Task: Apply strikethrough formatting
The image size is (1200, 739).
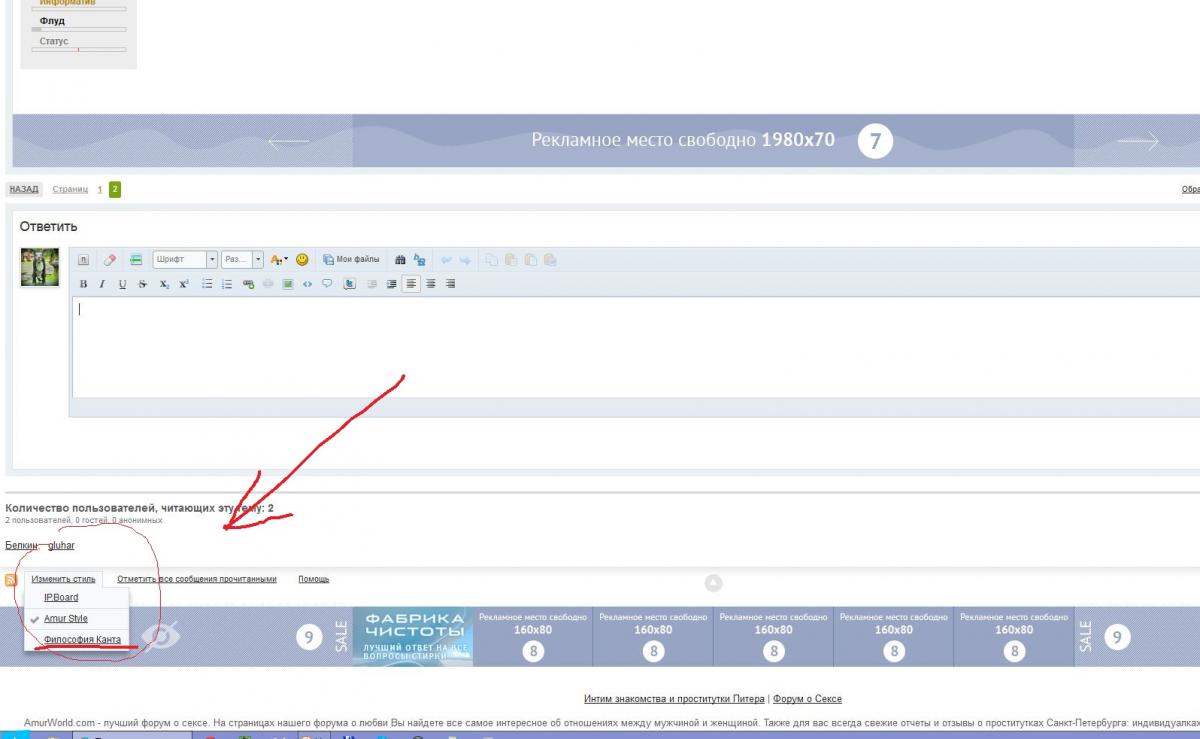Action: pyautogui.click(x=142, y=284)
